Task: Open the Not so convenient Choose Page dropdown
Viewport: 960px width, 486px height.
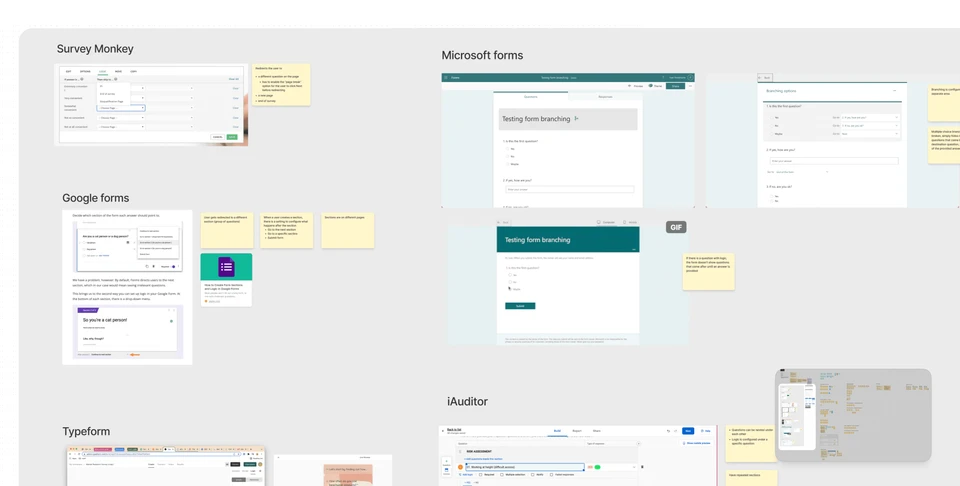Action: pos(121,118)
